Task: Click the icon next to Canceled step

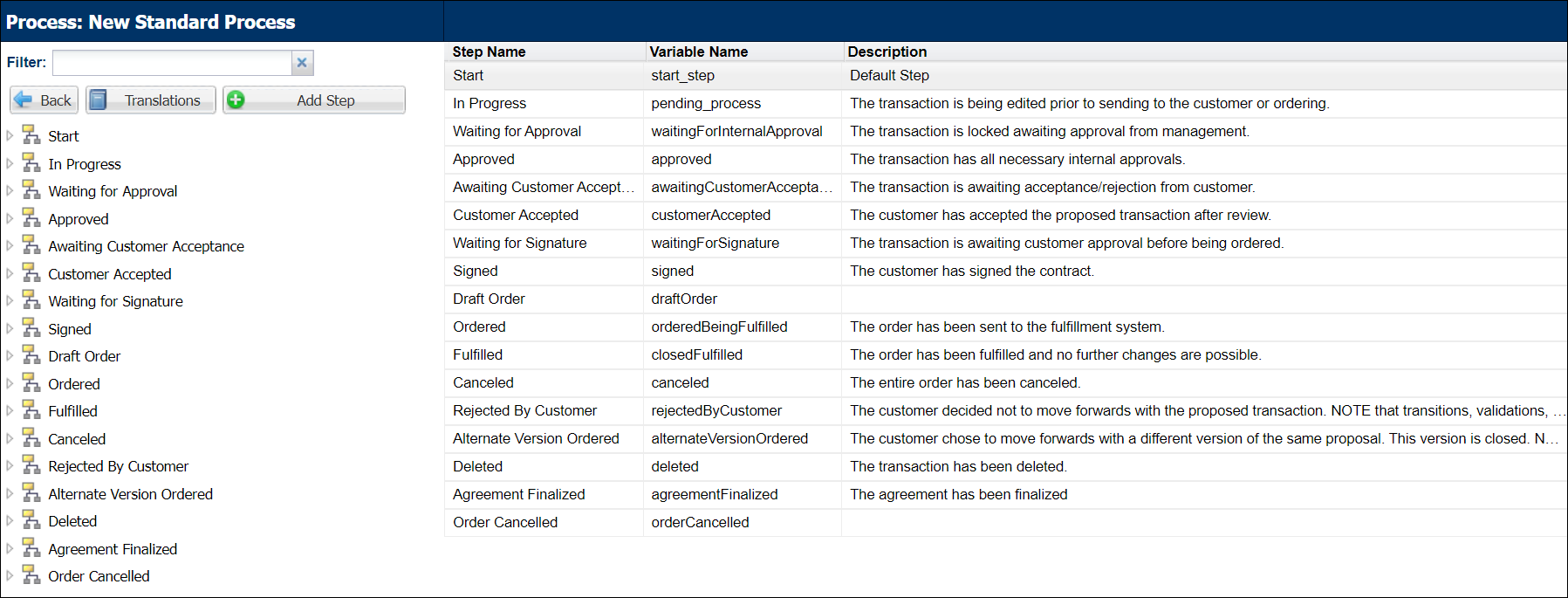Action: [31, 438]
